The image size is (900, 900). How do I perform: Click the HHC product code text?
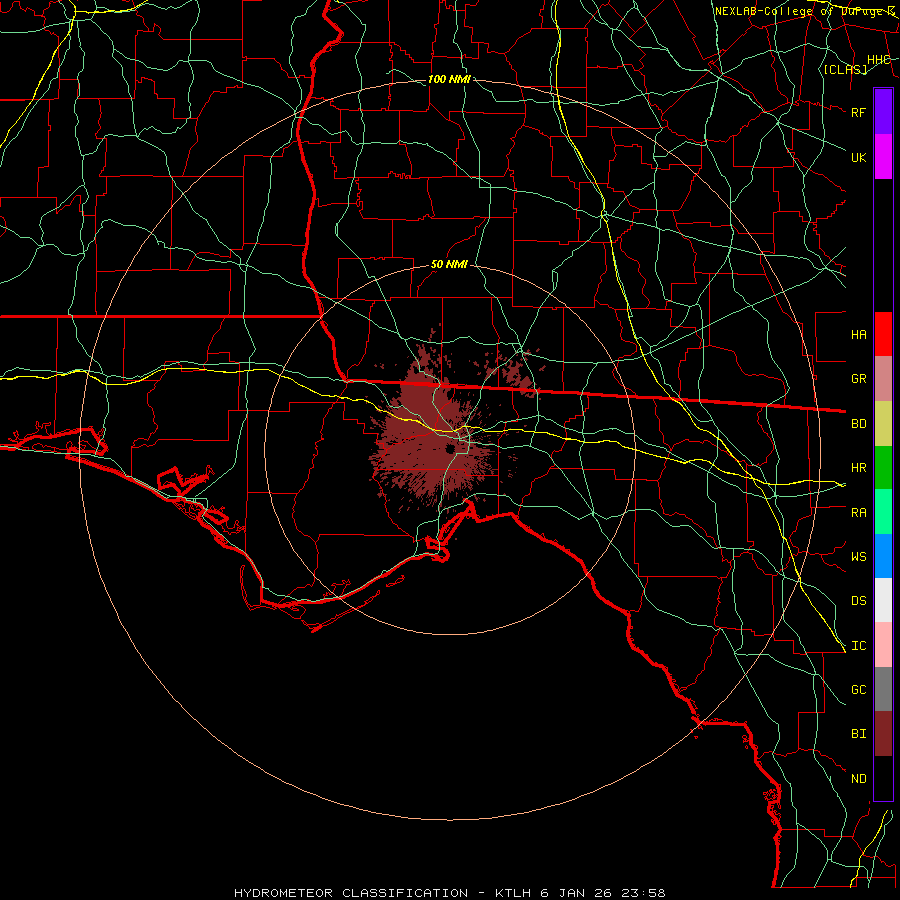tap(879, 60)
